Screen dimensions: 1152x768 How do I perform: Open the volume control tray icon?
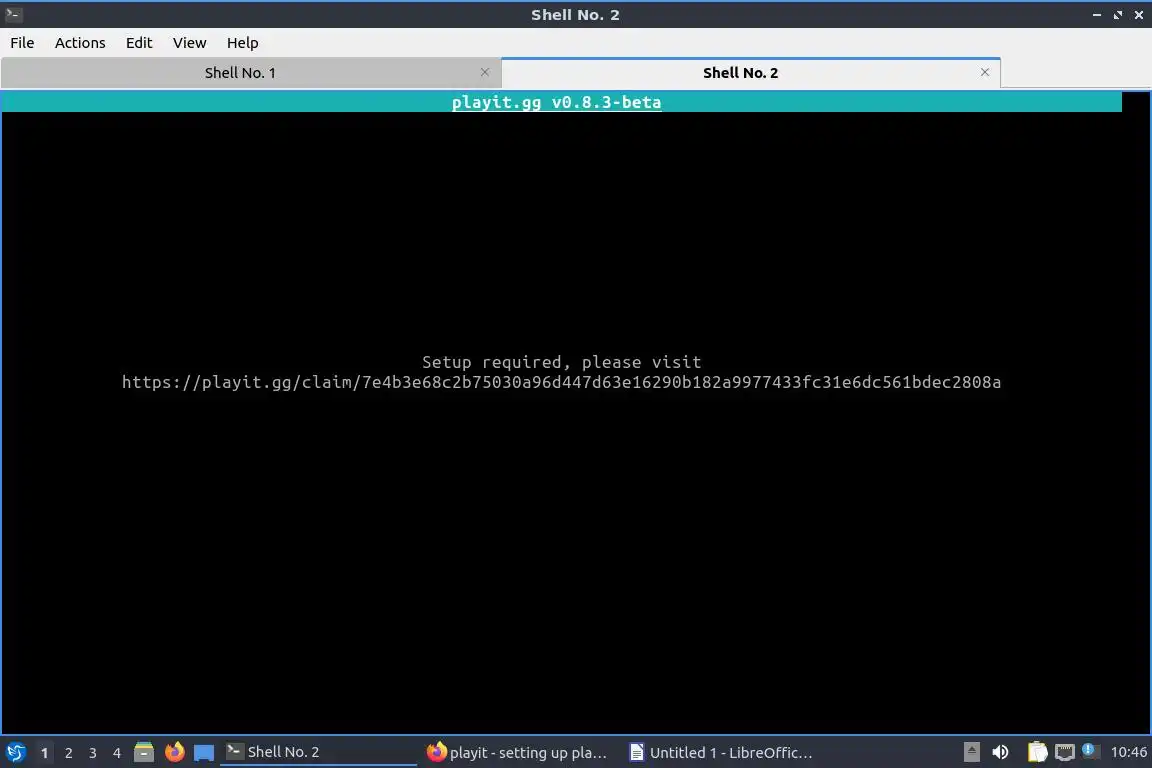[1000, 752]
